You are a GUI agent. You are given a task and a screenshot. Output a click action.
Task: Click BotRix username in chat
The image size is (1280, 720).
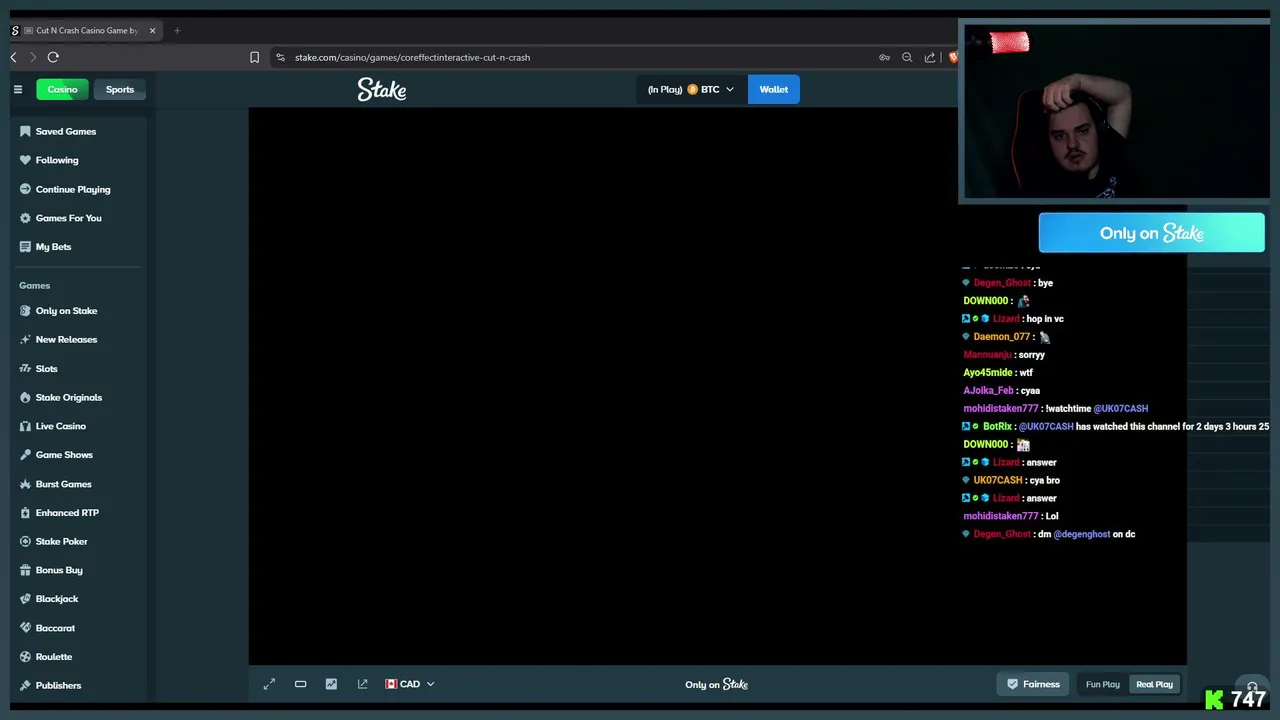tap(997, 427)
